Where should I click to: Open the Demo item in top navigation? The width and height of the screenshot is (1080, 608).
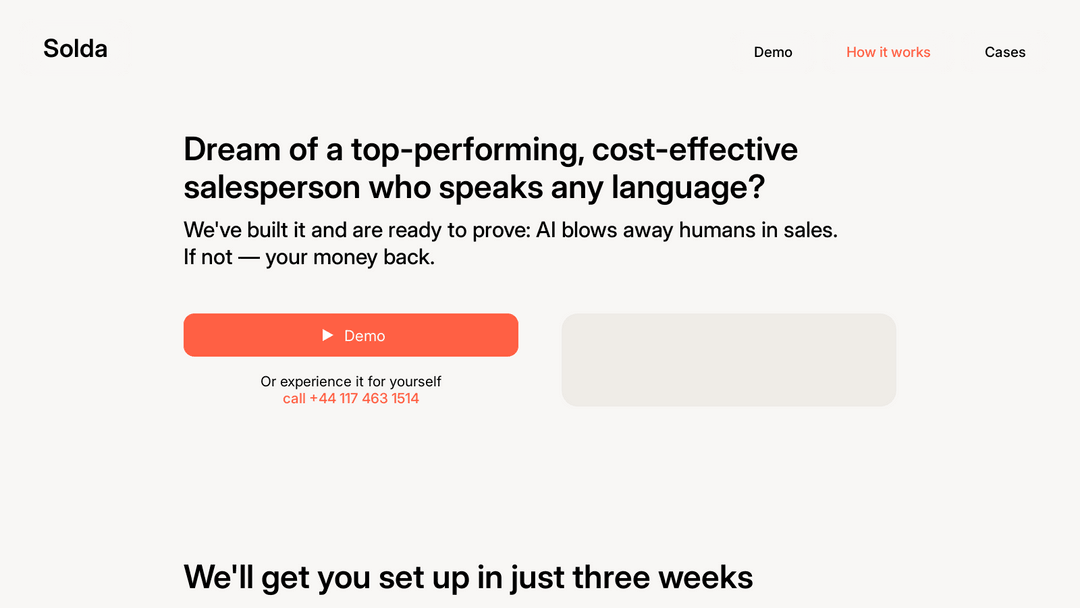tap(773, 52)
